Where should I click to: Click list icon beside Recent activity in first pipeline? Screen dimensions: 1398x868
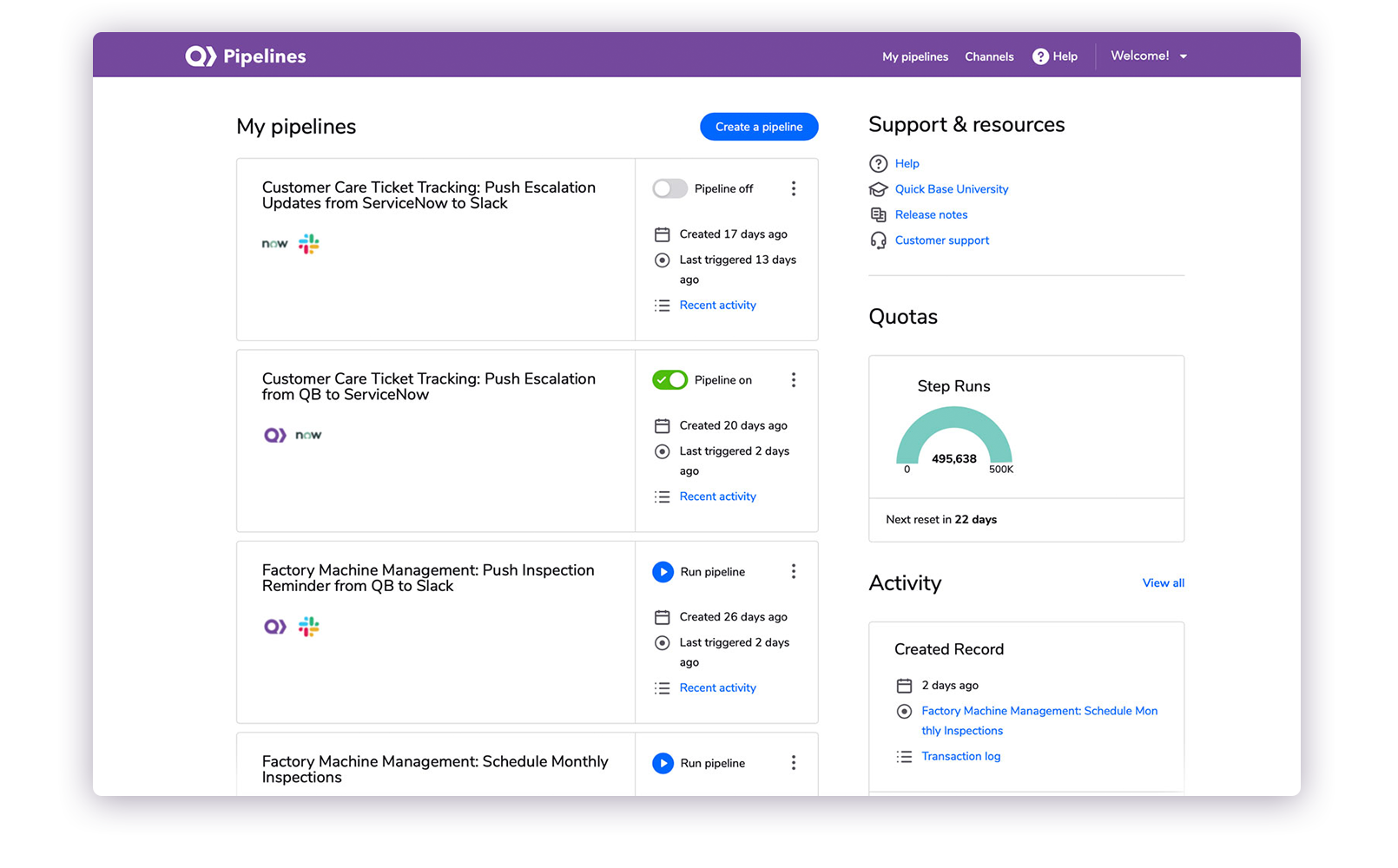pyautogui.click(x=662, y=306)
